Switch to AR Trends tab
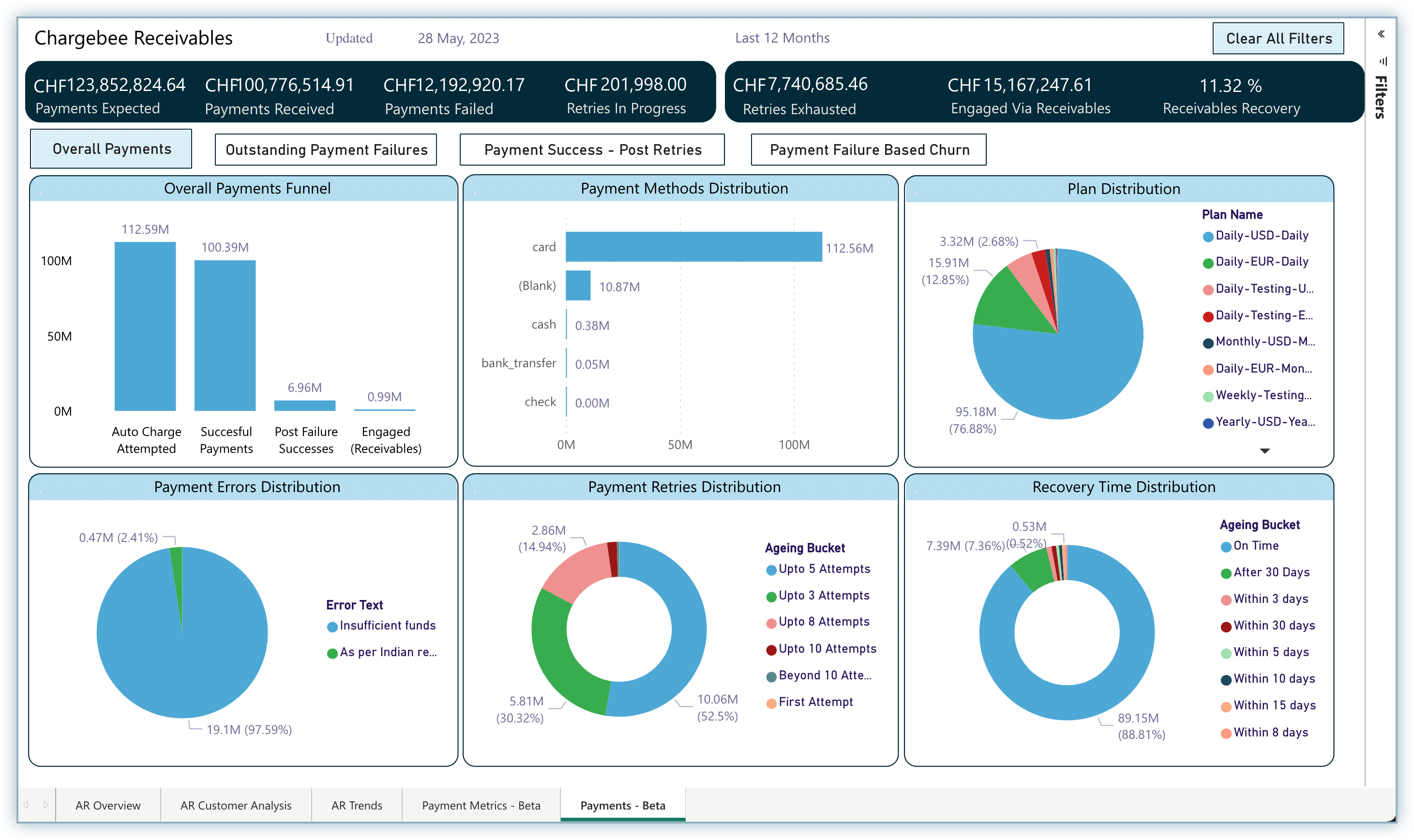 pos(357,805)
